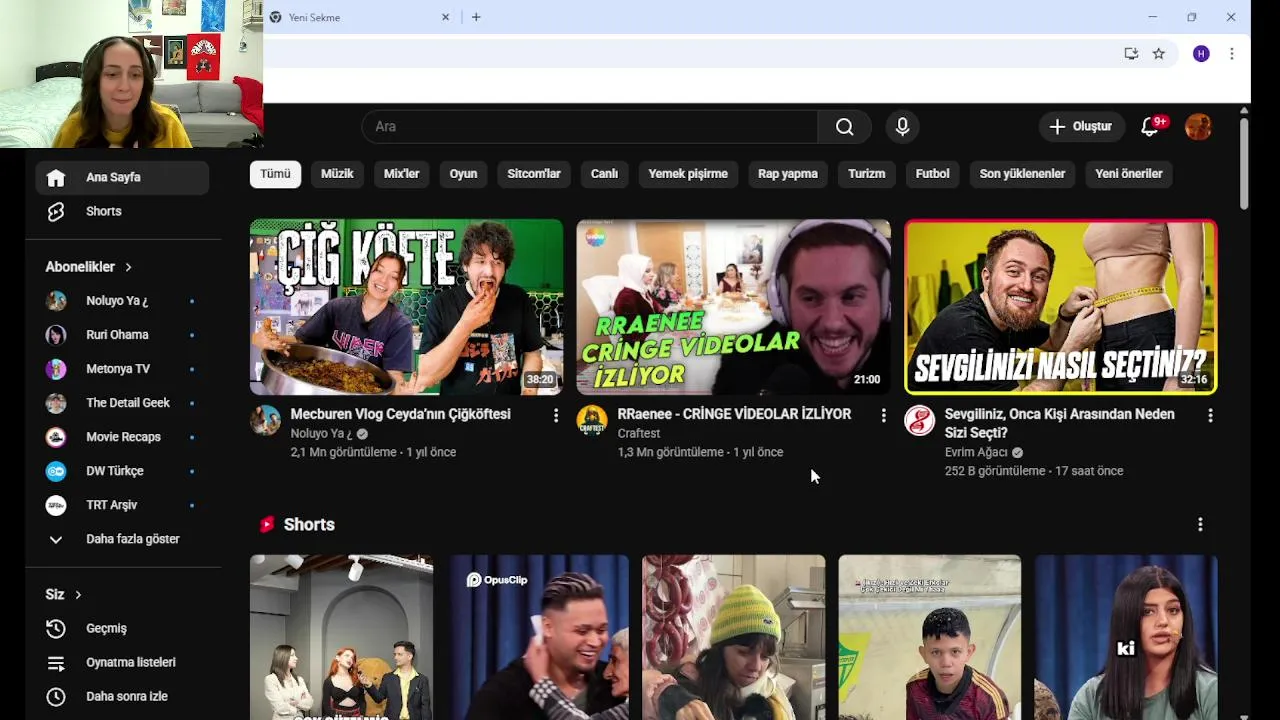Screen dimensions: 1280x720
Task: Open a new Chrome tab
Action: click(476, 17)
